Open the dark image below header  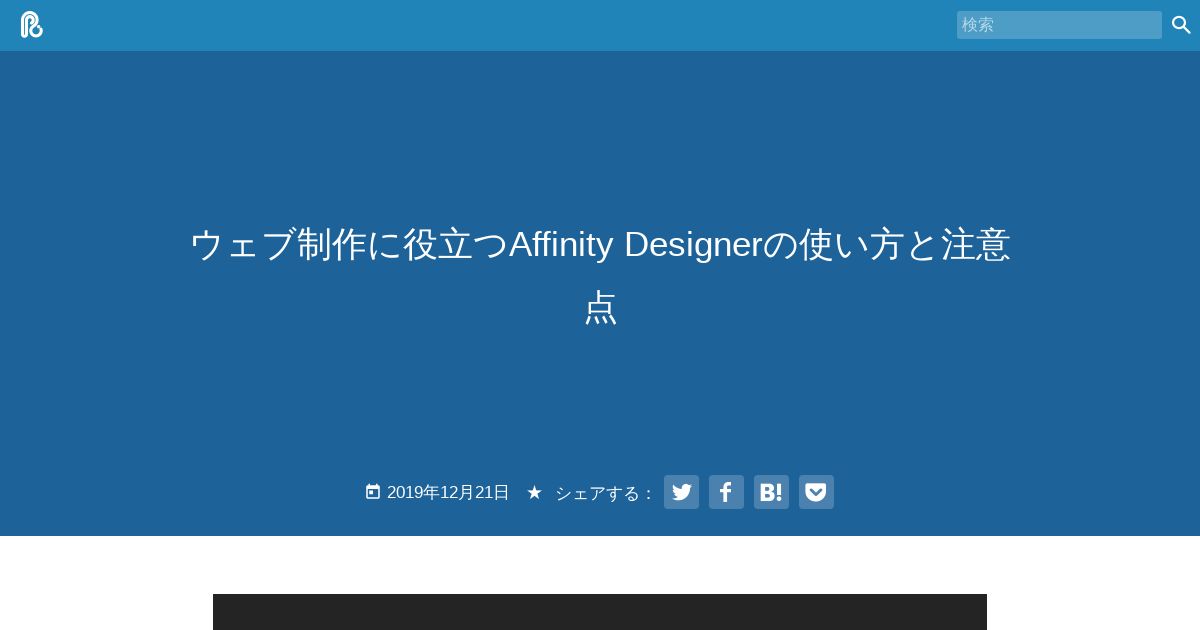click(600, 612)
